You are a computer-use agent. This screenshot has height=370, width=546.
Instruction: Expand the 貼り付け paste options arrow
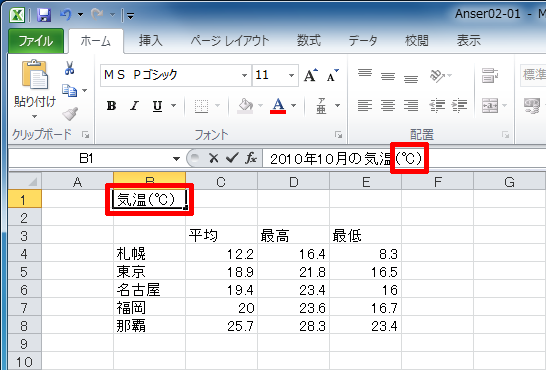click(x=34, y=116)
